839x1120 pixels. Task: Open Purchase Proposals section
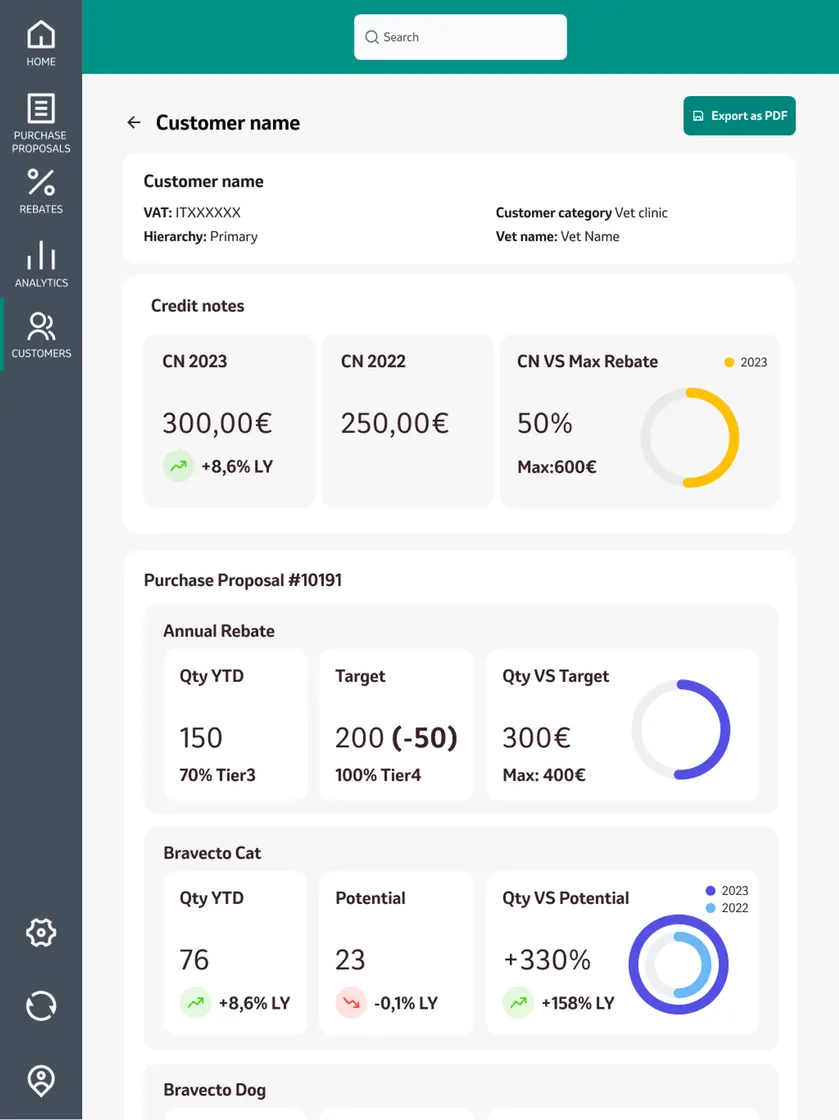click(41, 123)
